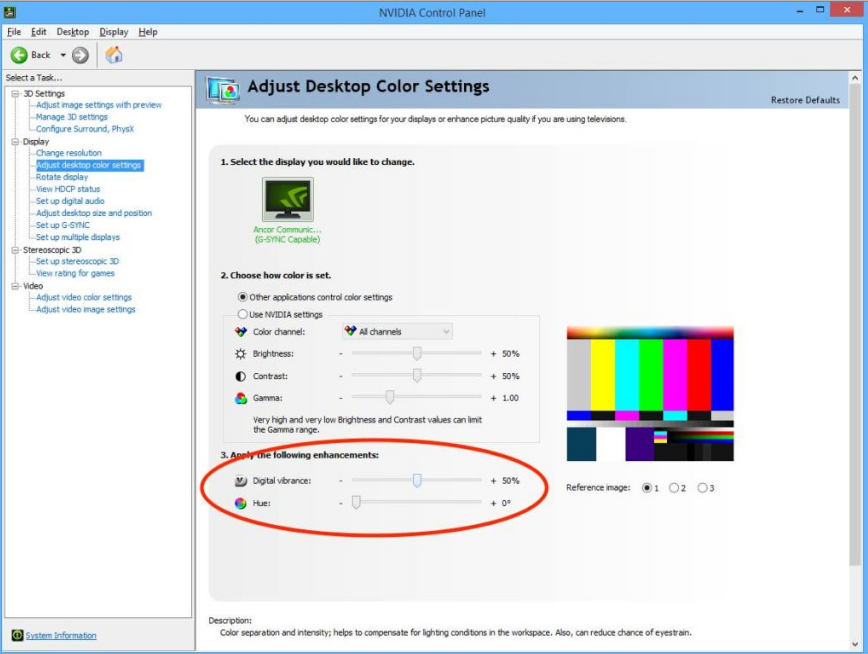Open 'Rotate display' task
The width and height of the screenshot is (868, 654).
pyautogui.click(x=62, y=177)
